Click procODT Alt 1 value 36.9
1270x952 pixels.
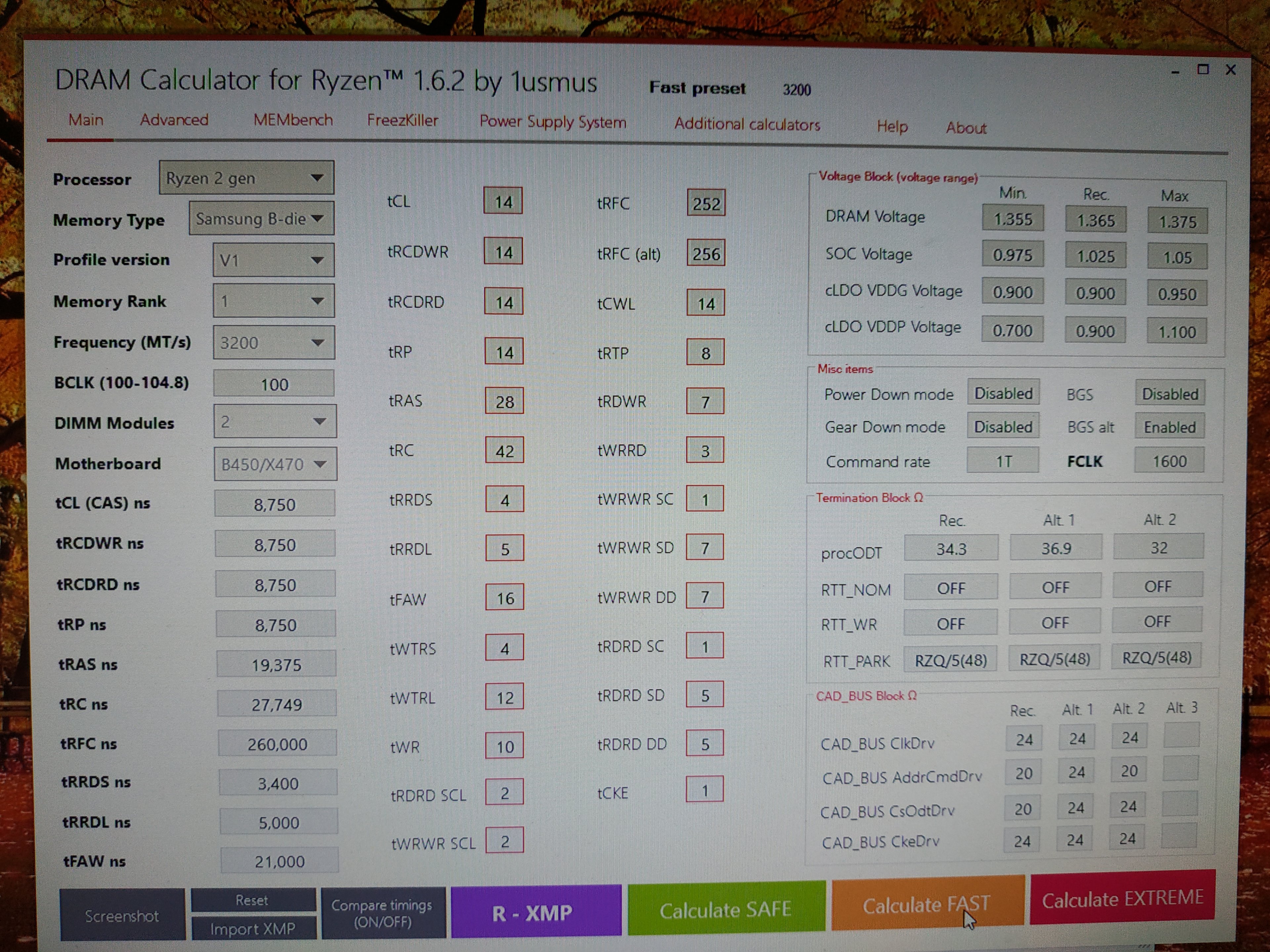click(x=1056, y=547)
